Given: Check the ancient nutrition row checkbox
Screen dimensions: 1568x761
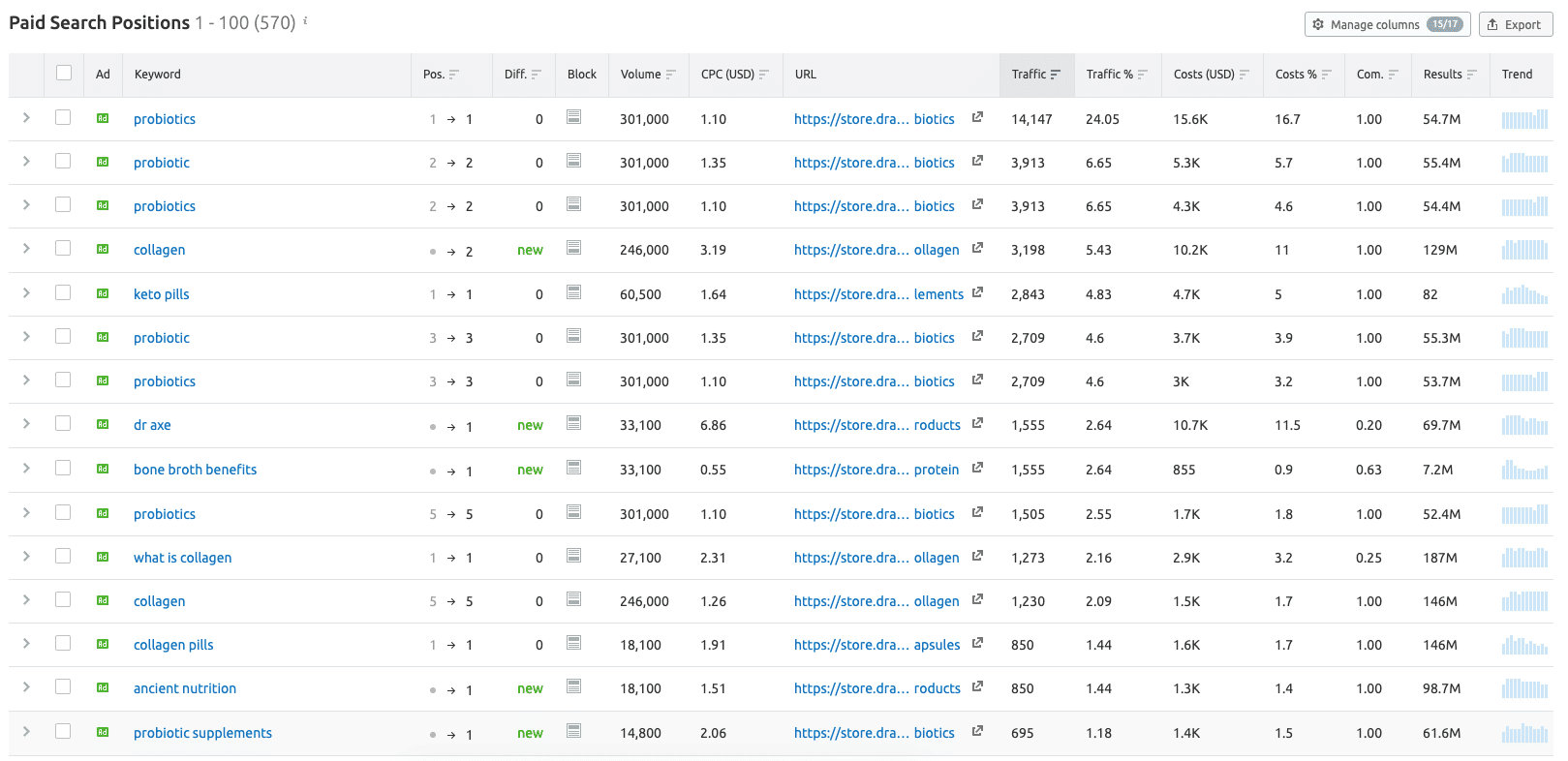Looking at the screenshot, I should pyautogui.click(x=63, y=686).
